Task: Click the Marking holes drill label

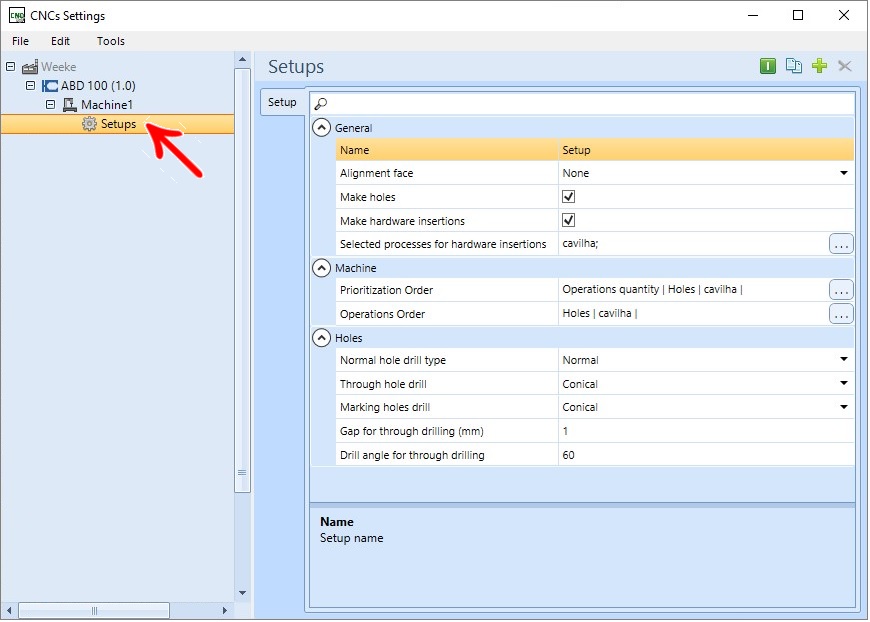Action: [385, 407]
